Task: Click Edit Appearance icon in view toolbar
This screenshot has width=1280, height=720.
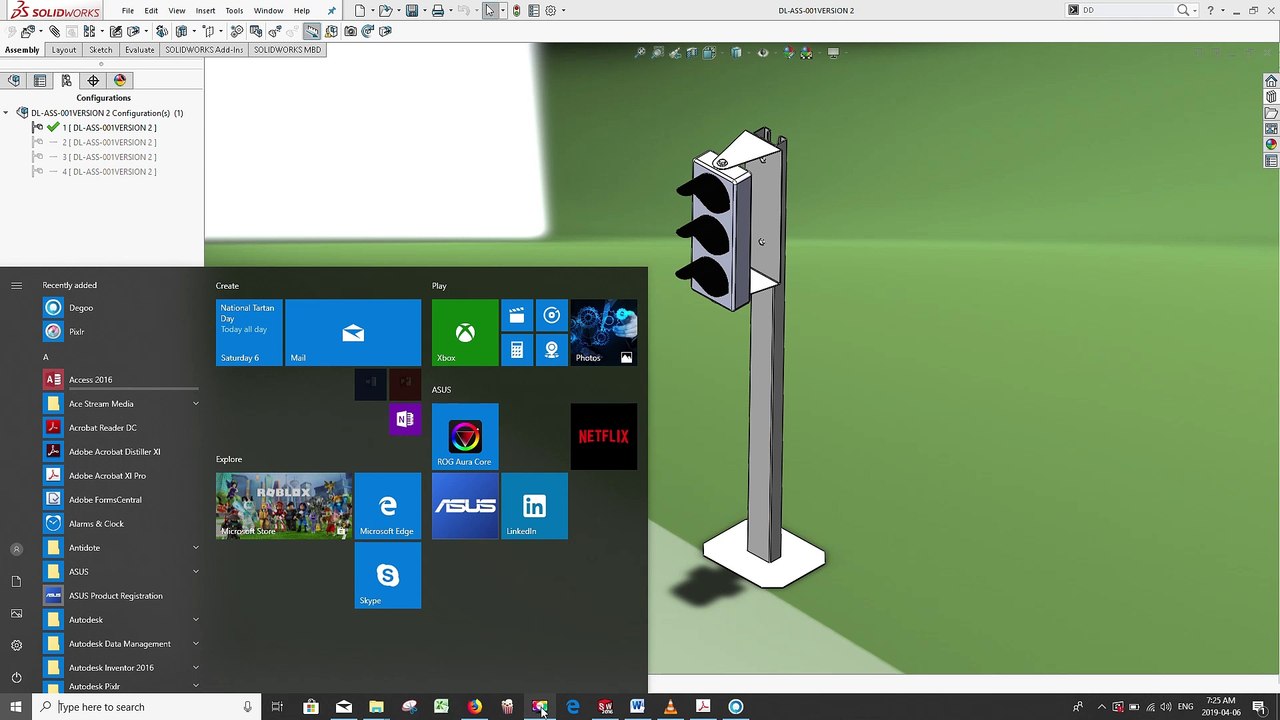Action: (789, 53)
